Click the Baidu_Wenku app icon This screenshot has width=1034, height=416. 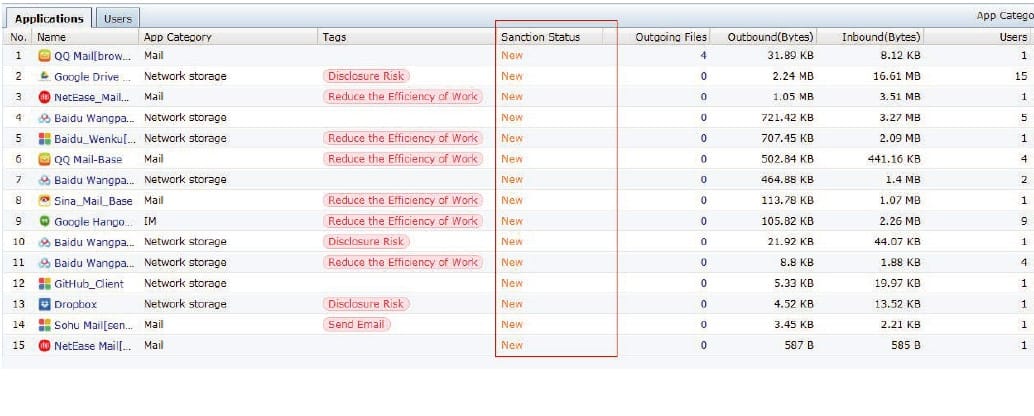44,138
